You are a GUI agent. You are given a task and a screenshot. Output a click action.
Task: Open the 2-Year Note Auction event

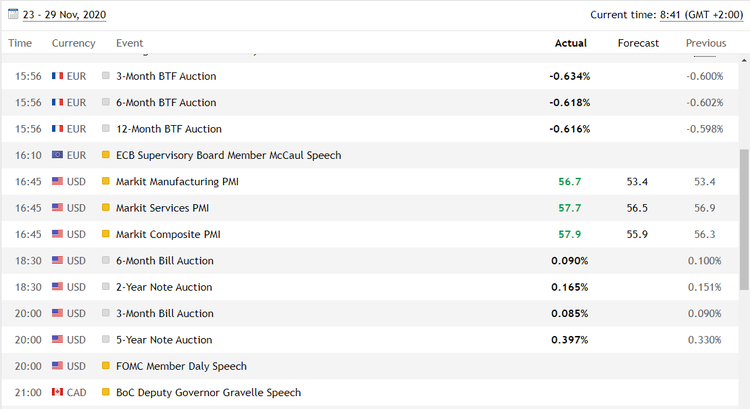pos(164,287)
